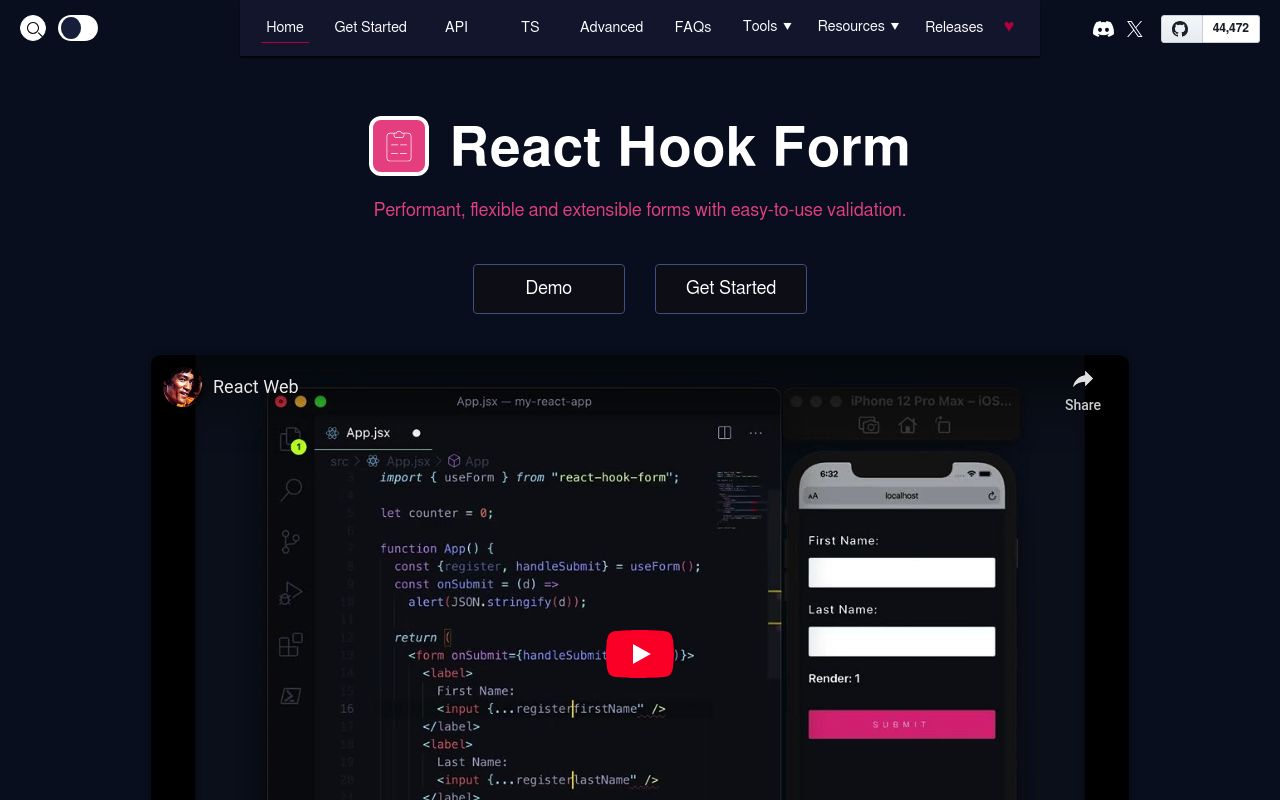
Task: Open the Tools dropdown menu
Action: point(766,27)
